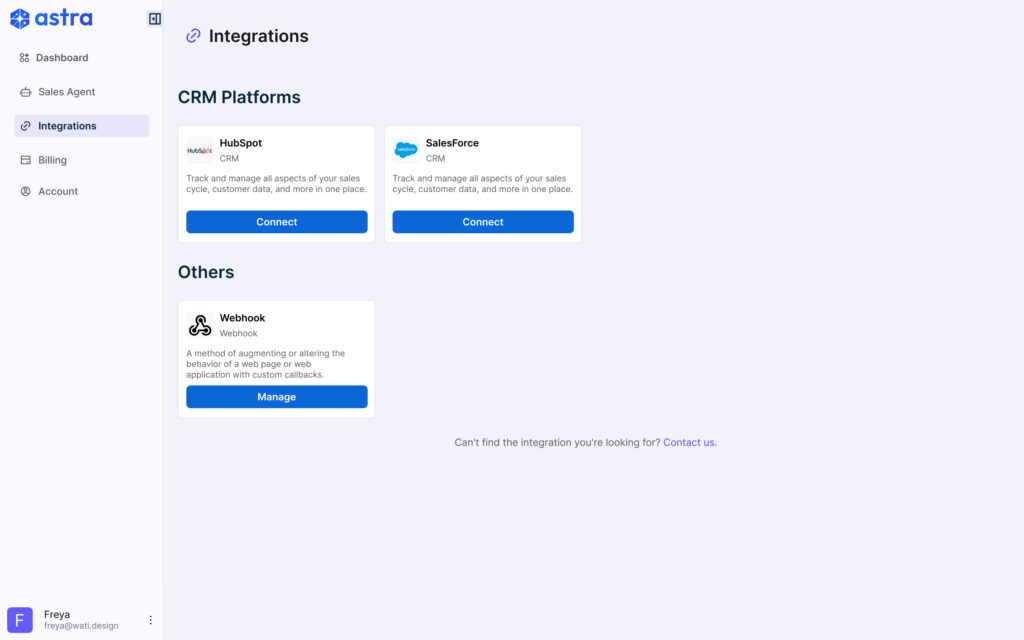Connect the HubSpot CRM integration
Viewport: 1024px width, 640px height.
pyautogui.click(x=276, y=222)
